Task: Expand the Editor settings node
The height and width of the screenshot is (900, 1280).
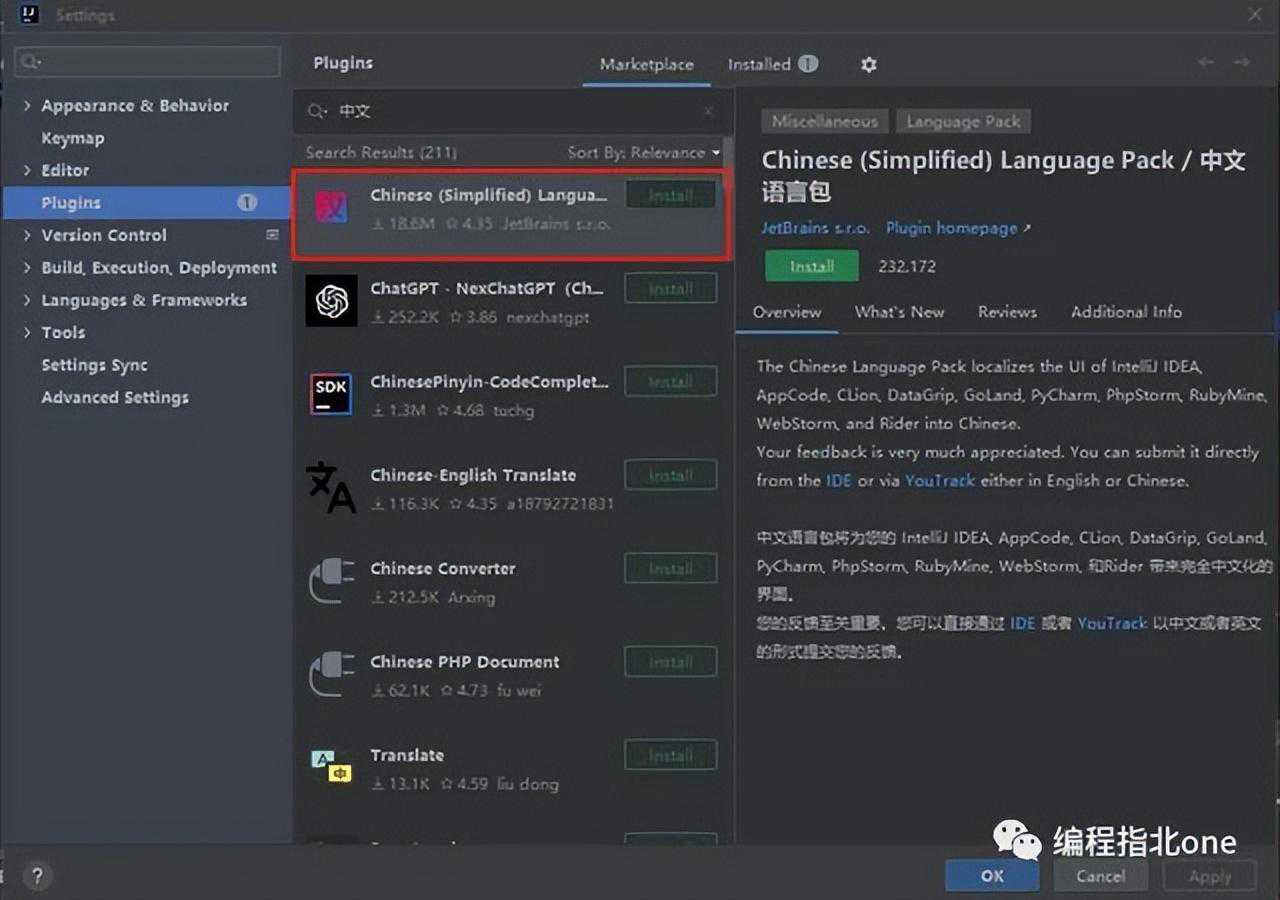Action: [27, 171]
